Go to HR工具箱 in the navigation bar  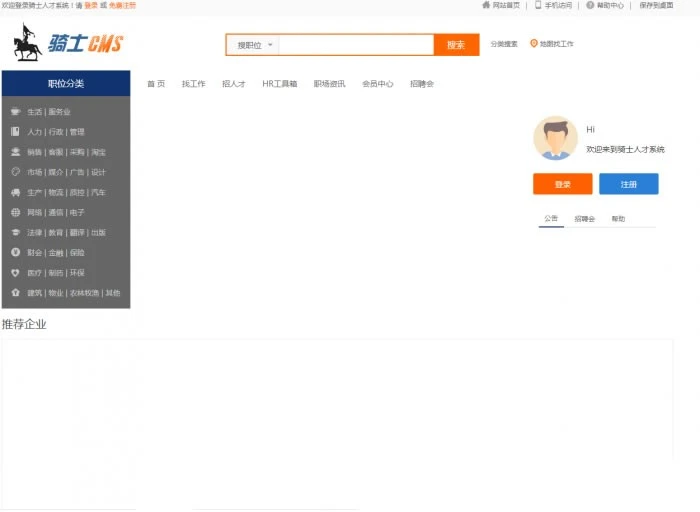pyautogui.click(x=279, y=84)
